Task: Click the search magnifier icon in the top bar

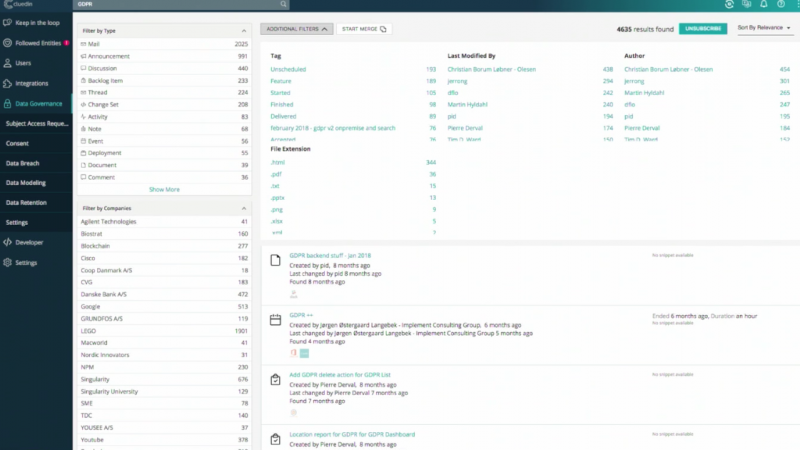Action: pyautogui.click(x=283, y=4)
